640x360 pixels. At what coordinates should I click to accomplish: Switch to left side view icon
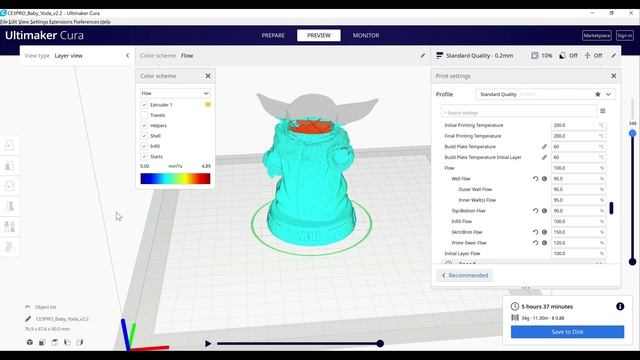pyautogui.click(x=67, y=342)
